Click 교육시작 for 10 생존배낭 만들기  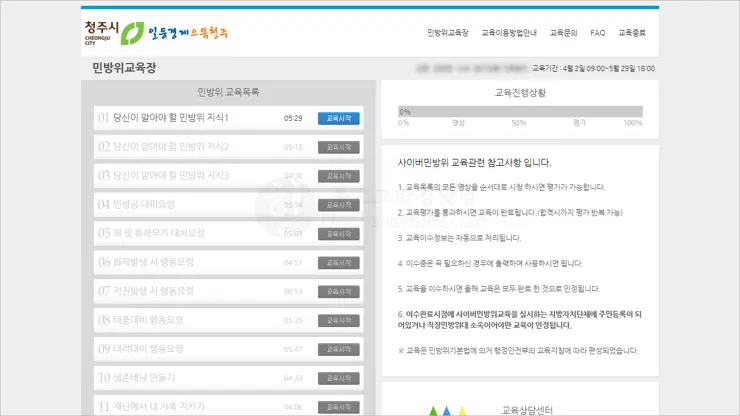point(338,378)
